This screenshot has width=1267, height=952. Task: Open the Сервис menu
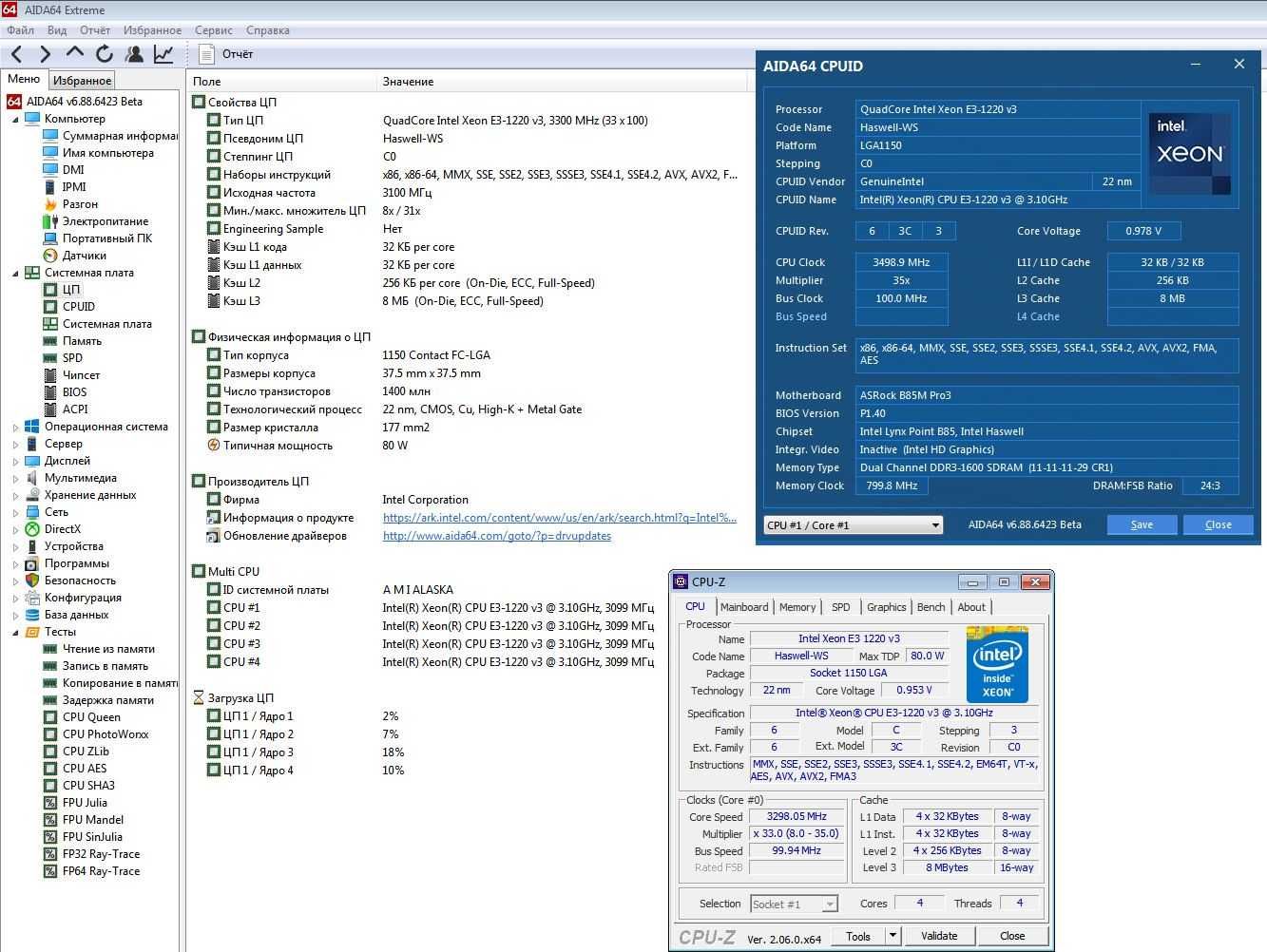coord(214,30)
